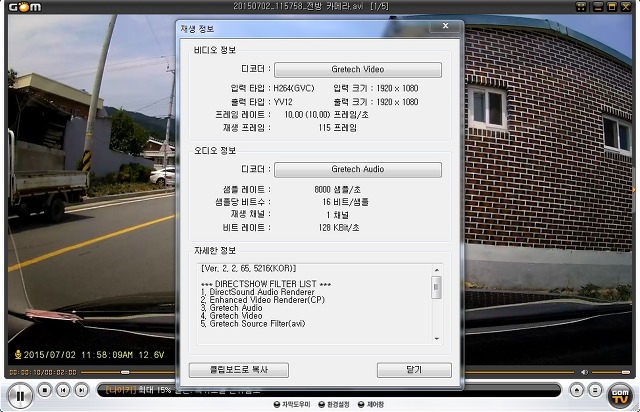Image resolution: width=640 pixels, height=412 pixels.
Task: Click the elapsed time display 00:00:10
Action: pos(25,372)
